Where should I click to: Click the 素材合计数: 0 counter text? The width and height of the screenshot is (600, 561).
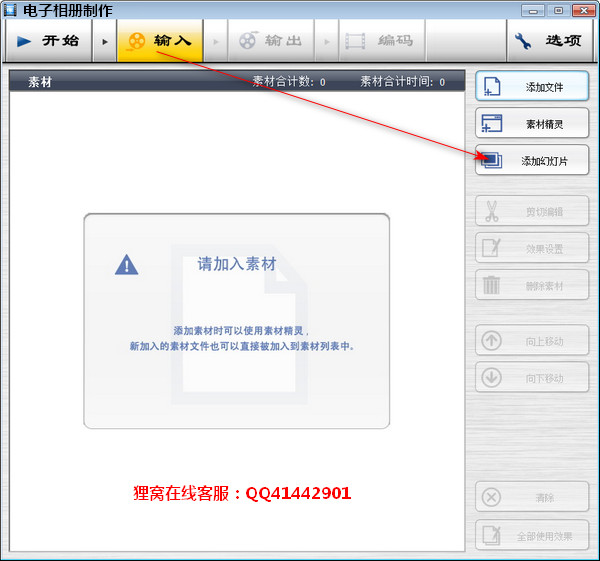tap(289, 81)
